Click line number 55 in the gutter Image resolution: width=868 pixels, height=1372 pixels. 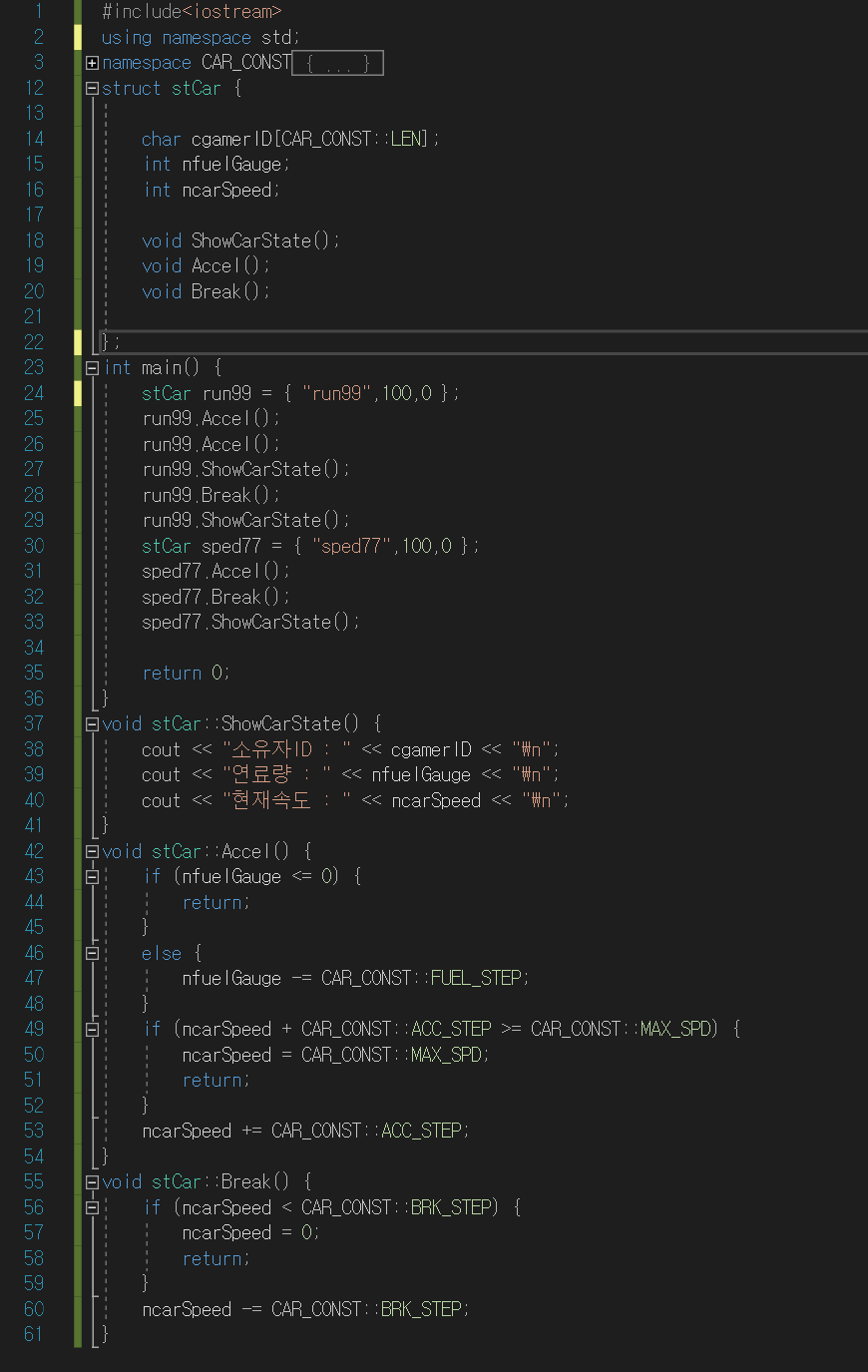click(34, 1182)
